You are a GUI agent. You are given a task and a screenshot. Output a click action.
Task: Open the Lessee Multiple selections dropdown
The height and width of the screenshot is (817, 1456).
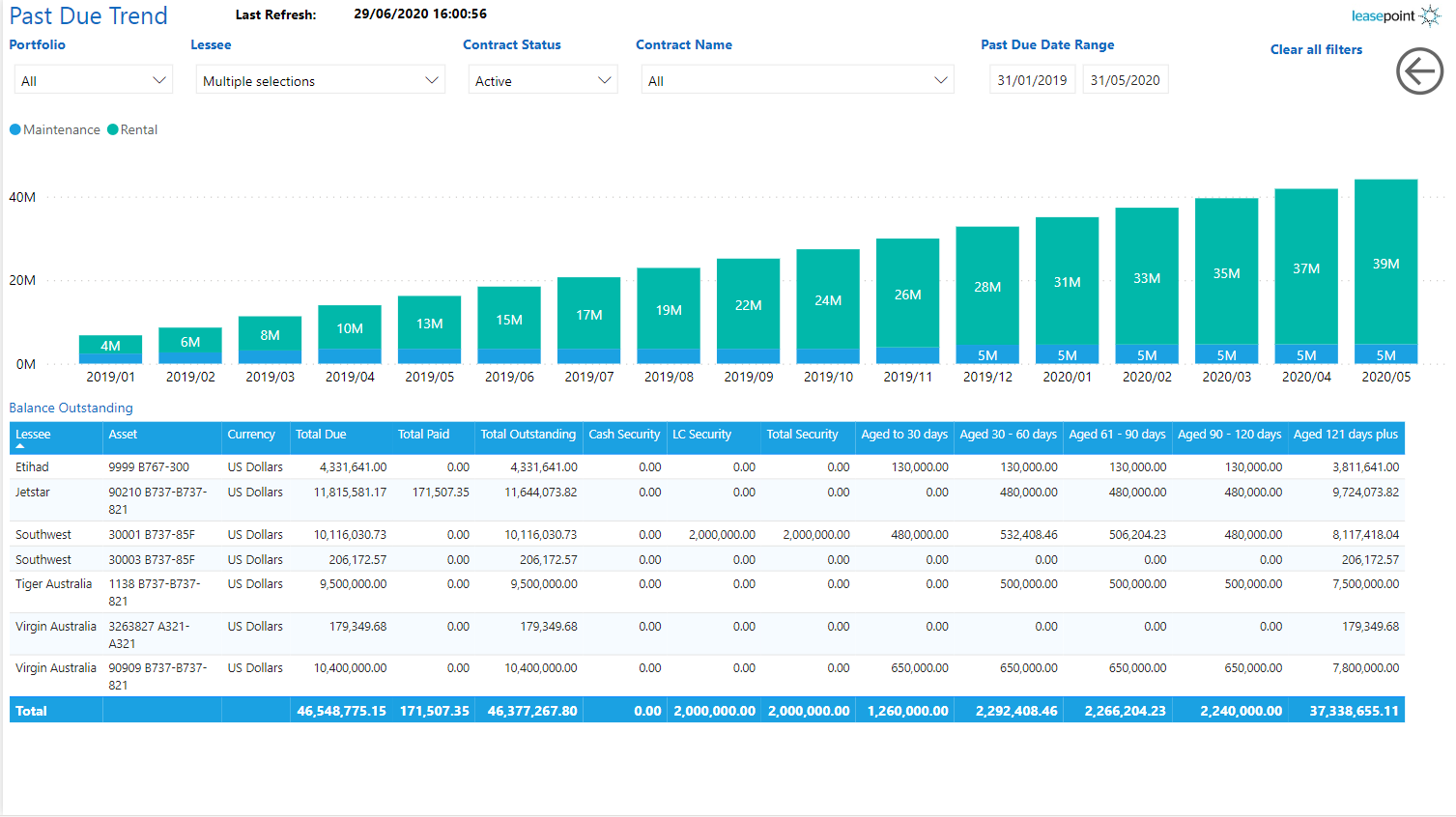coord(320,80)
